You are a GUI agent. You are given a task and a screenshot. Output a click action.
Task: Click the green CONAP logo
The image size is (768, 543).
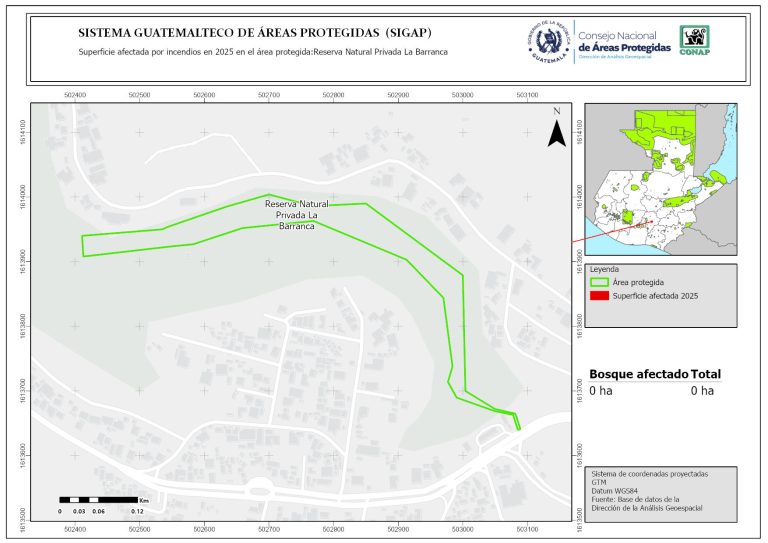pos(695,38)
